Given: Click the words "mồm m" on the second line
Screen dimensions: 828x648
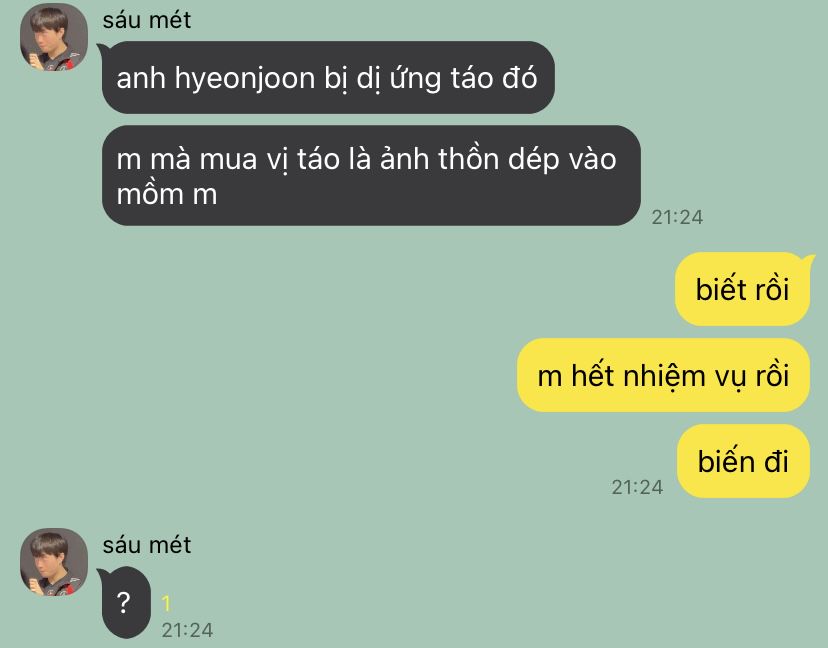Looking at the screenshot, I should tap(167, 194).
